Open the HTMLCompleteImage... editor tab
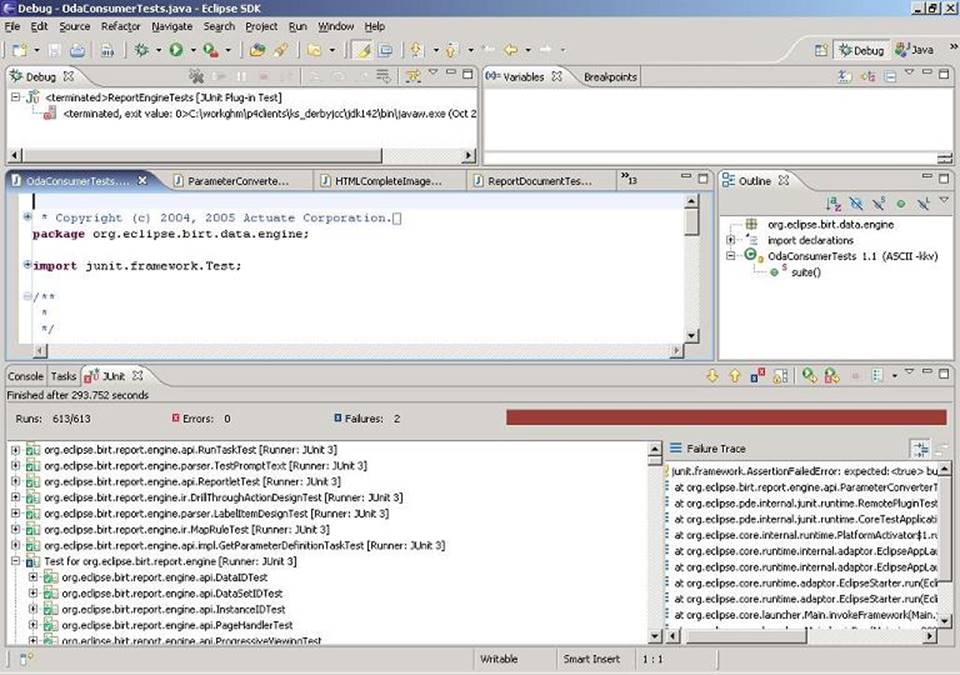 (x=388, y=181)
